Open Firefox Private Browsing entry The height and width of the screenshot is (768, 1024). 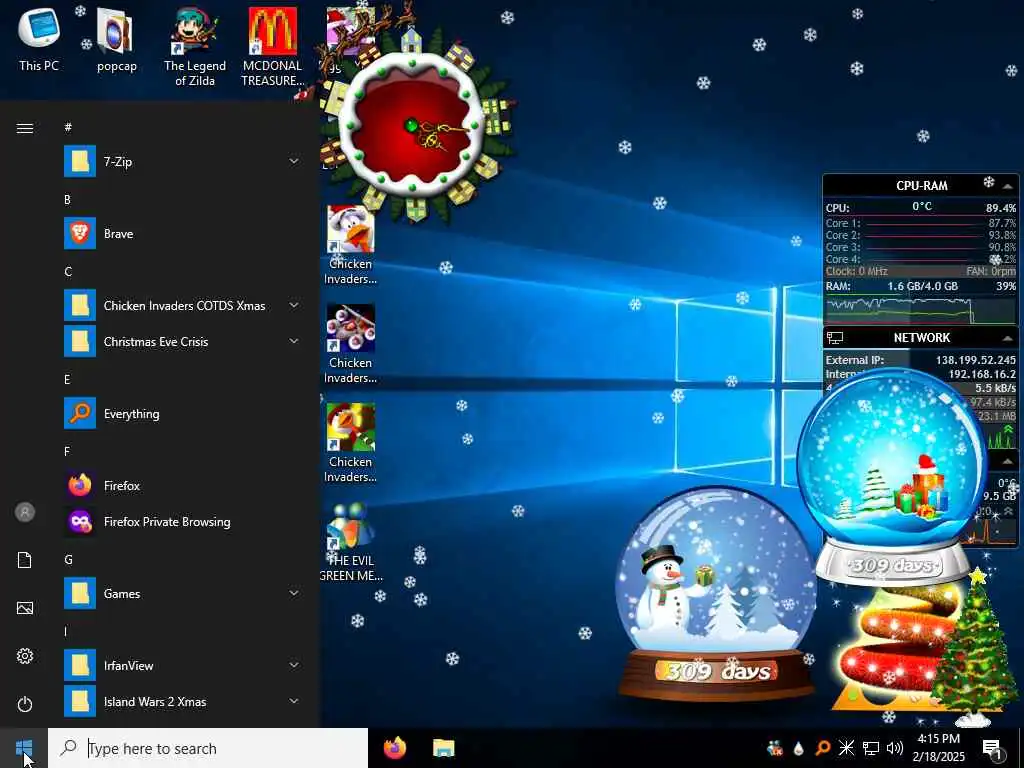182,521
